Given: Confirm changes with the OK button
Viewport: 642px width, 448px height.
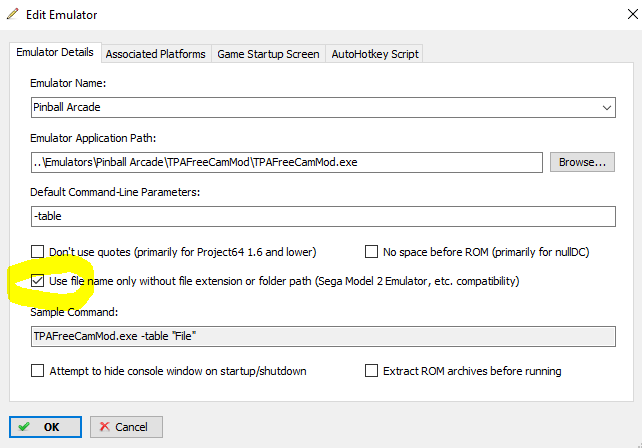Looking at the screenshot, I should pos(45,427).
